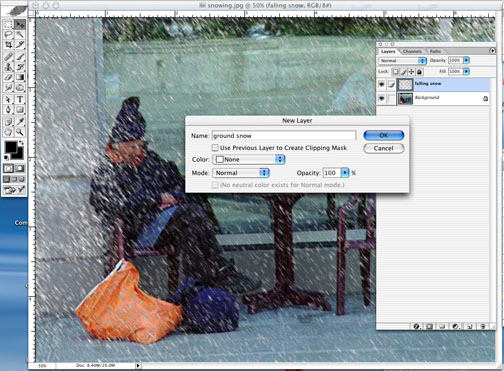
Task: Open foreground color picker
Action: tap(11, 147)
